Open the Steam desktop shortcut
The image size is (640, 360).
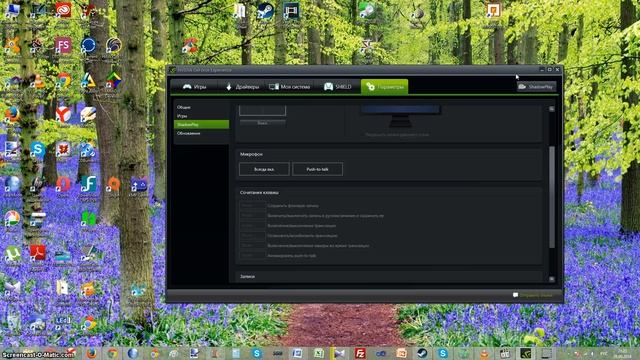tap(266, 11)
